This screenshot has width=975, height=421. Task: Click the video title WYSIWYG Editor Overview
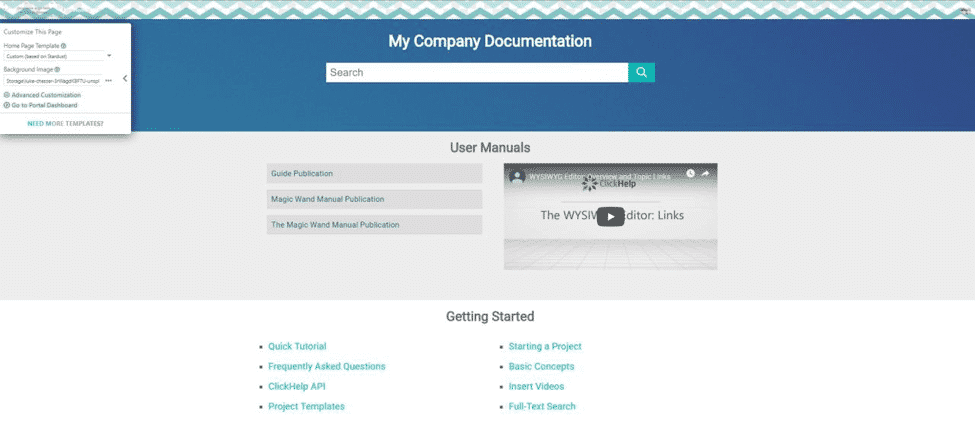[599, 177]
